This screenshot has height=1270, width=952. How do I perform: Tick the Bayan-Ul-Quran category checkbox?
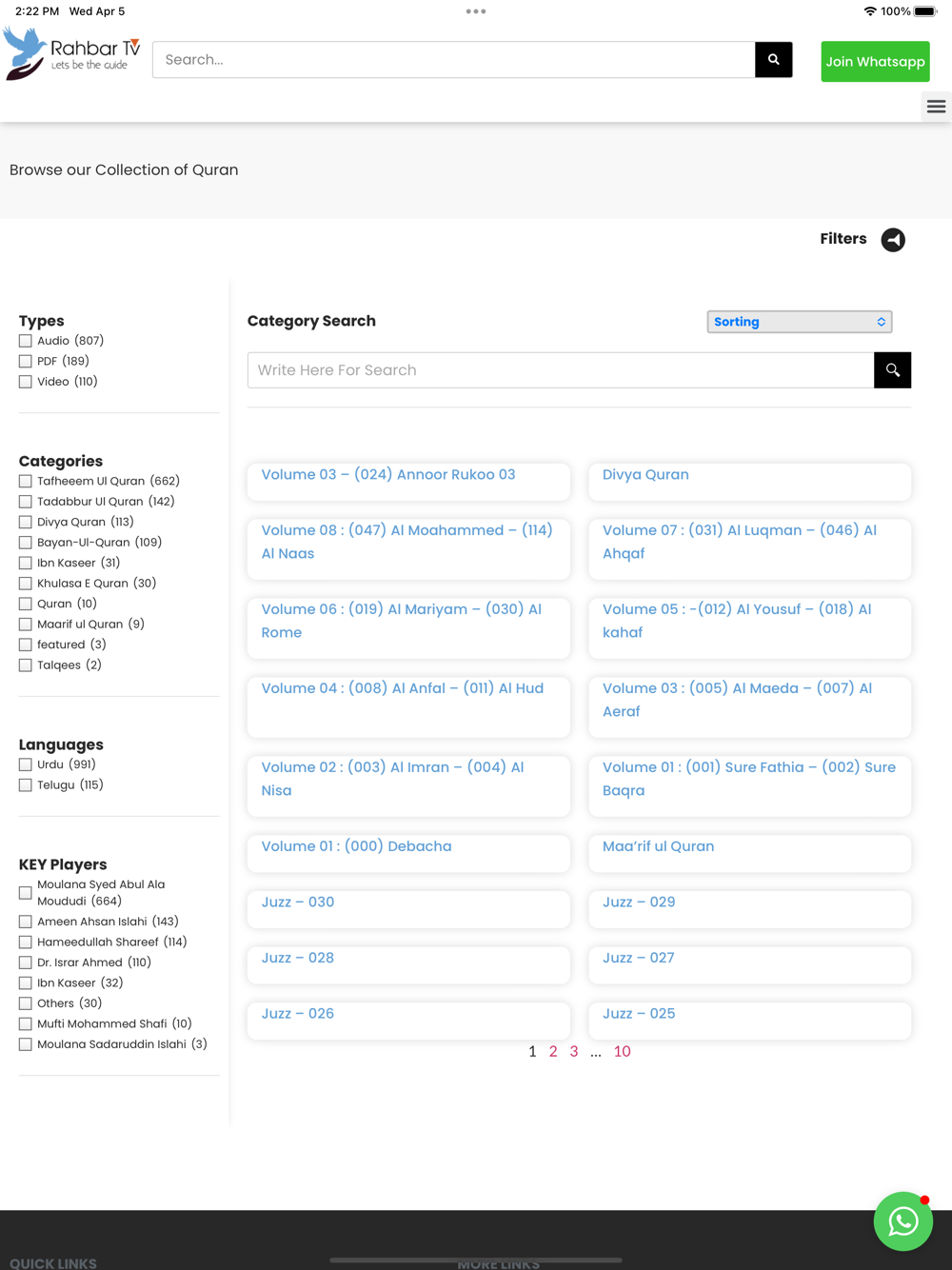(x=26, y=543)
